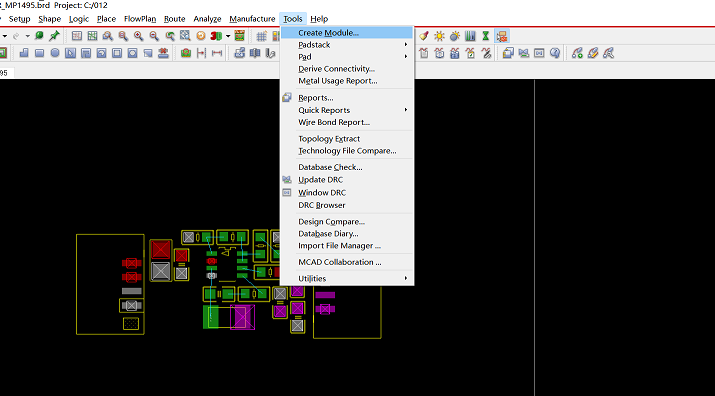715x396 pixels.
Task: Toggle the grid display icon
Action: (261, 36)
